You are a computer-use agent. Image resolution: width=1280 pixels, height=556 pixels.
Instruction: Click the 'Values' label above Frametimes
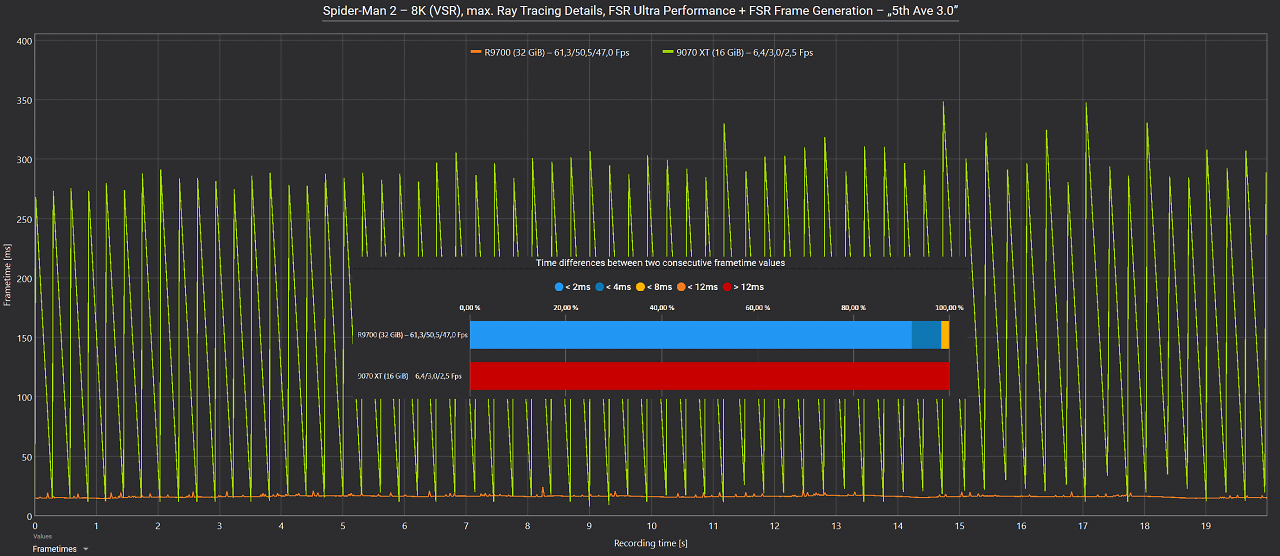point(42,537)
